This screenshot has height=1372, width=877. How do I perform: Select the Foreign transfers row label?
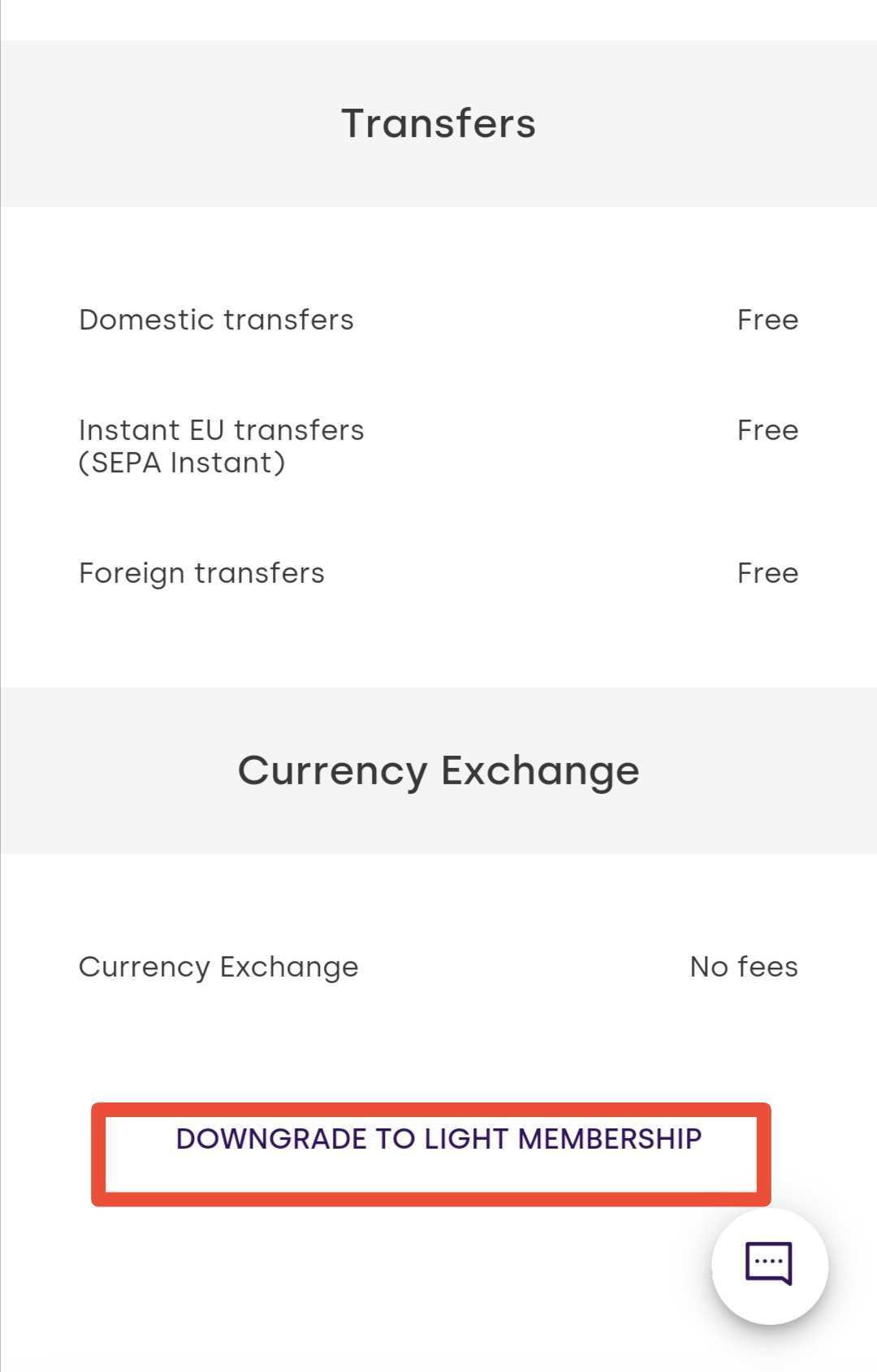[x=201, y=573]
